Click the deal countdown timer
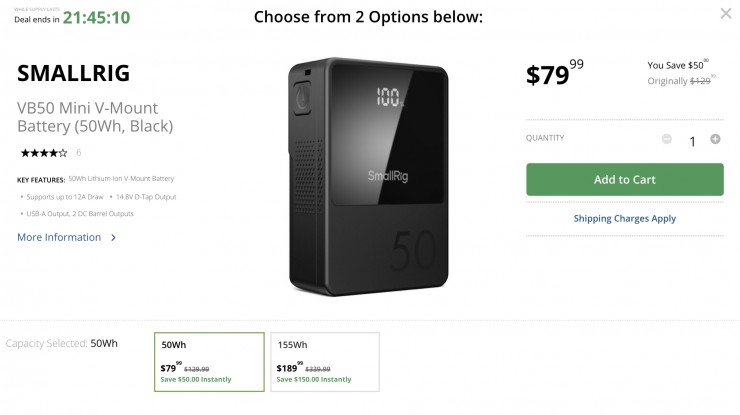 (96, 18)
